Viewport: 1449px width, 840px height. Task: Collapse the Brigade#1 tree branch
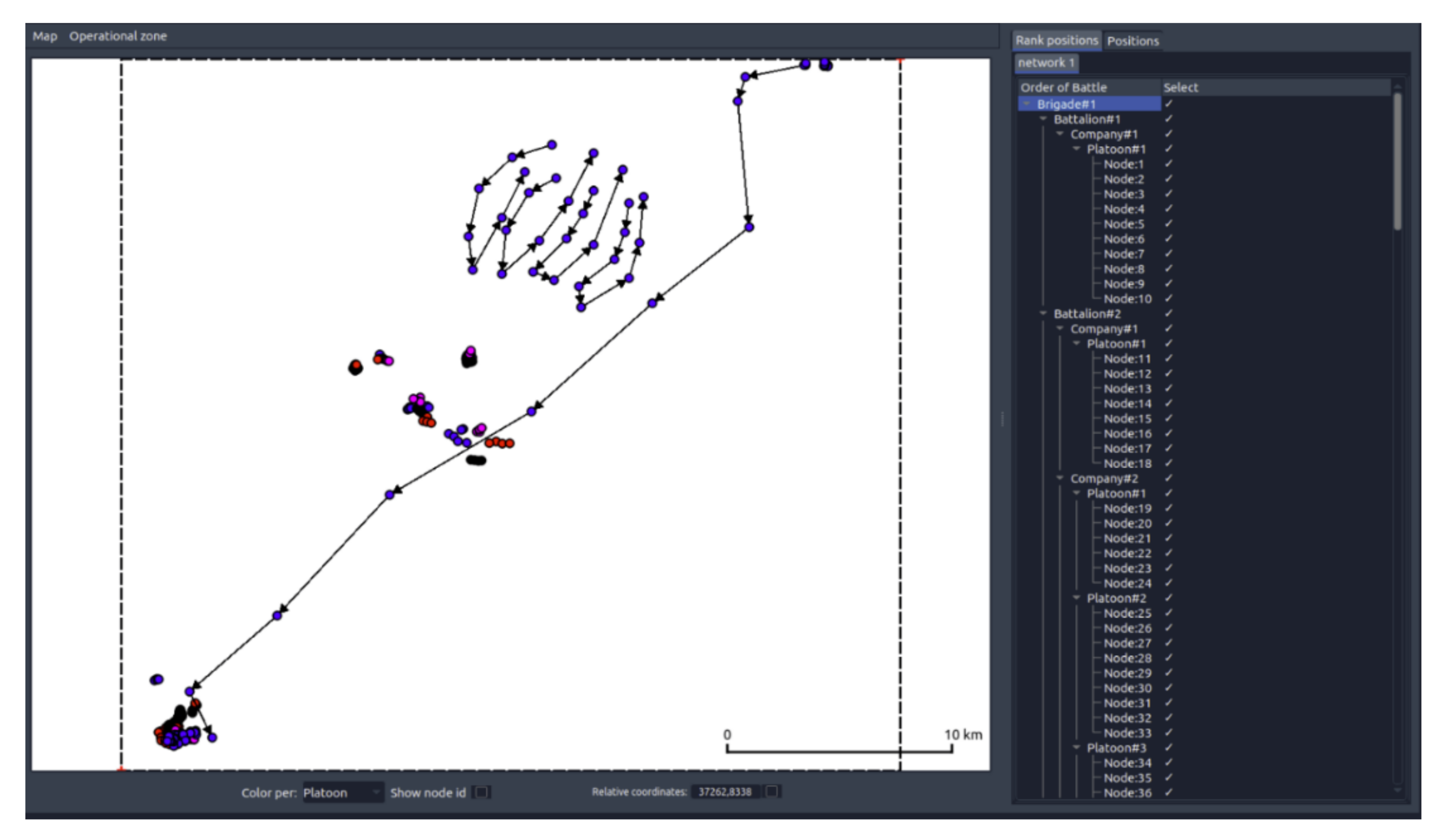tap(1026, 104)
